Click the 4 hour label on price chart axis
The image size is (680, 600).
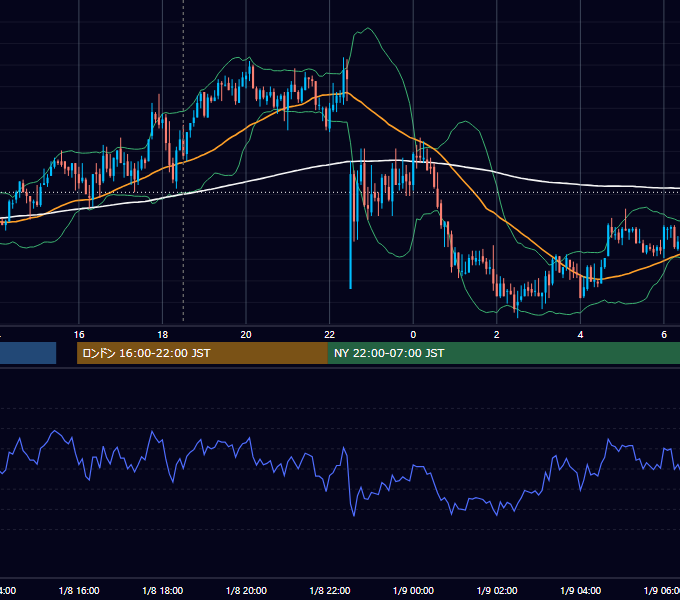580,335
